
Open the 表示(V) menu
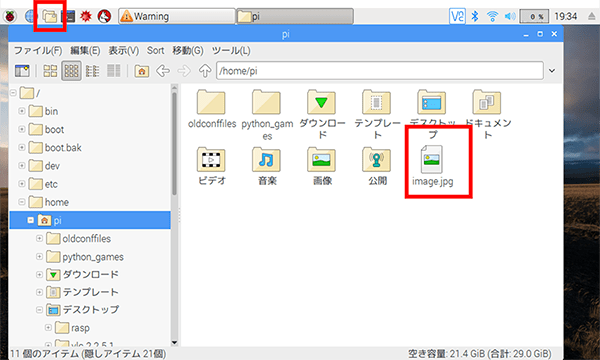124,50
